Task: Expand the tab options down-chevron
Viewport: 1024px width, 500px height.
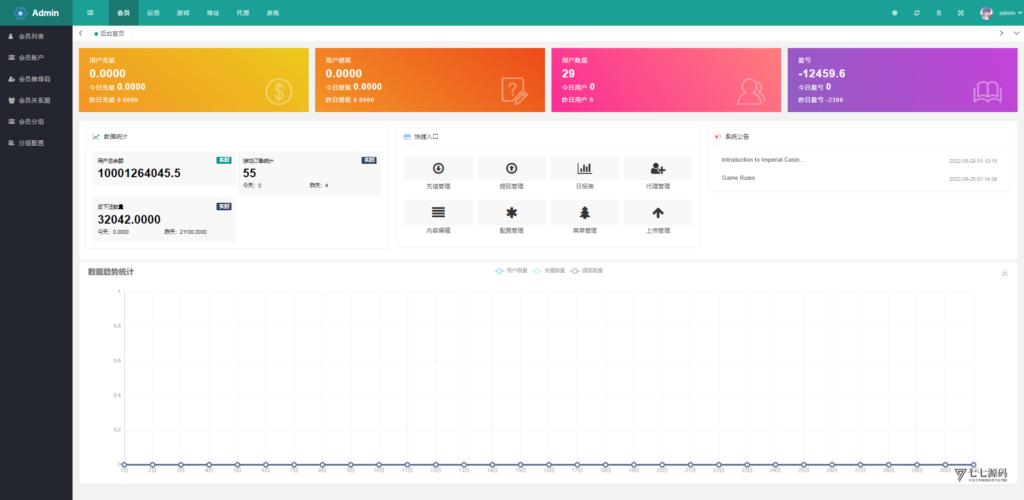Action: [x=1015, y=33]
